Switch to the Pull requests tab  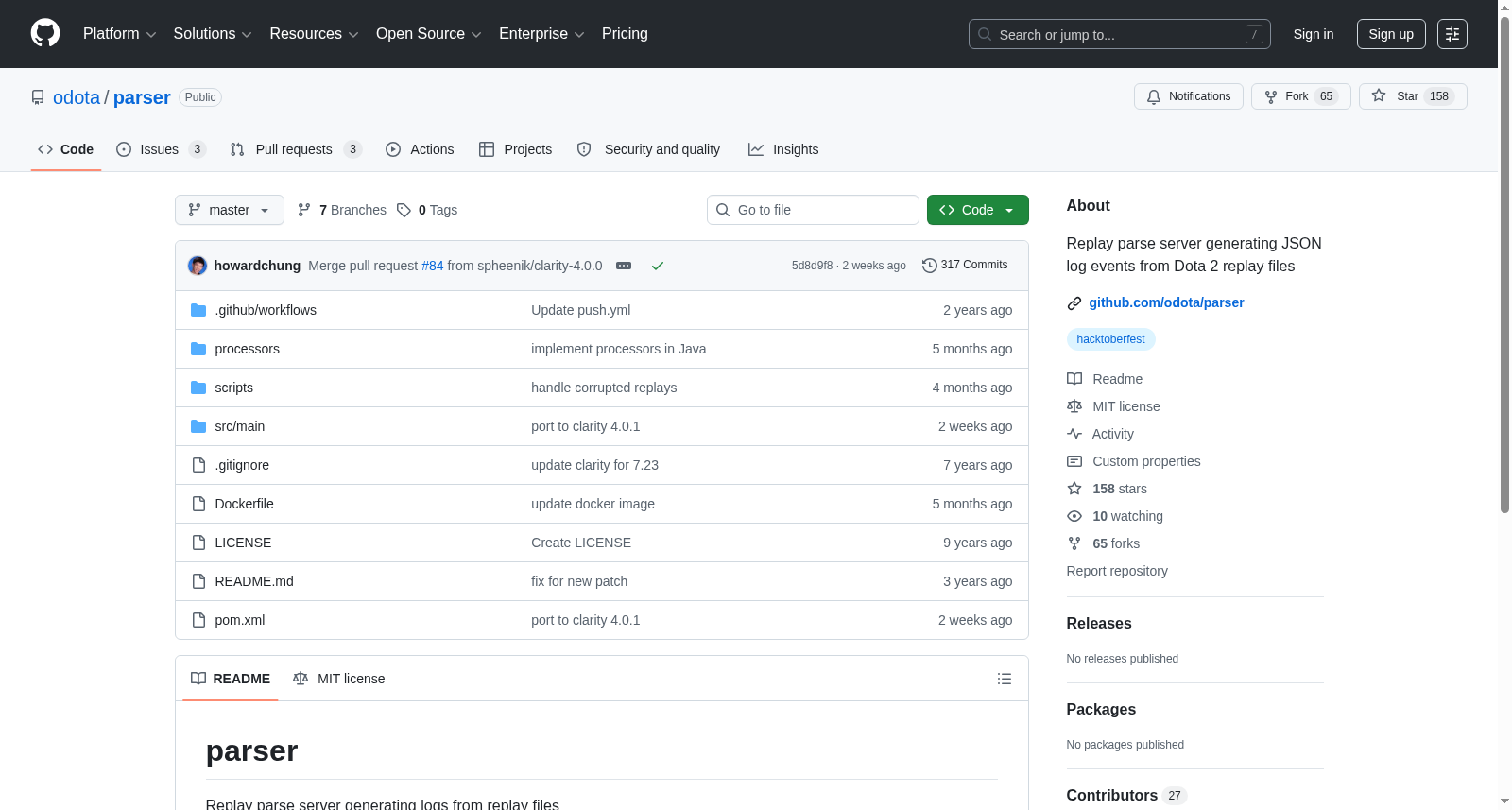[x=296, y=149]
